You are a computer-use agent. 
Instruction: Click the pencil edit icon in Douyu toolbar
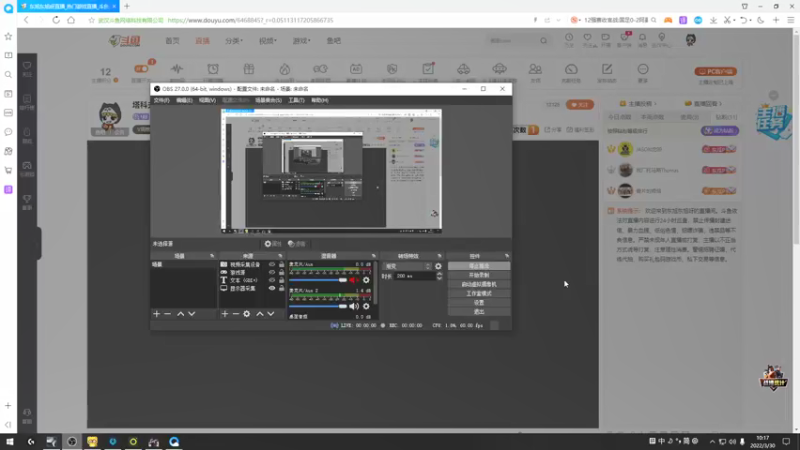click(x=607, y=69)
